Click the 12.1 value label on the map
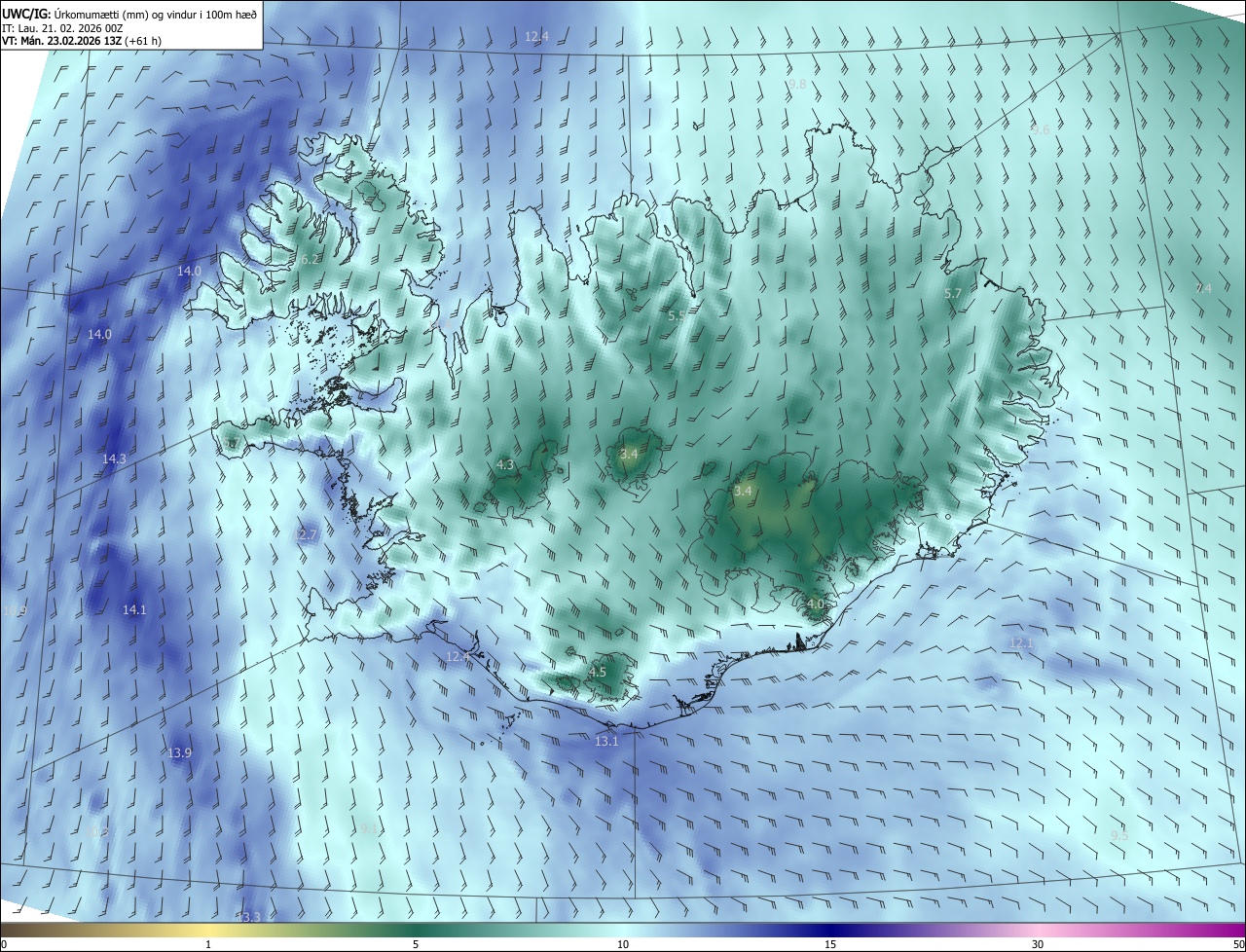The width and height of the screenshot is (1246, 952). click(x=1020, y=642)
